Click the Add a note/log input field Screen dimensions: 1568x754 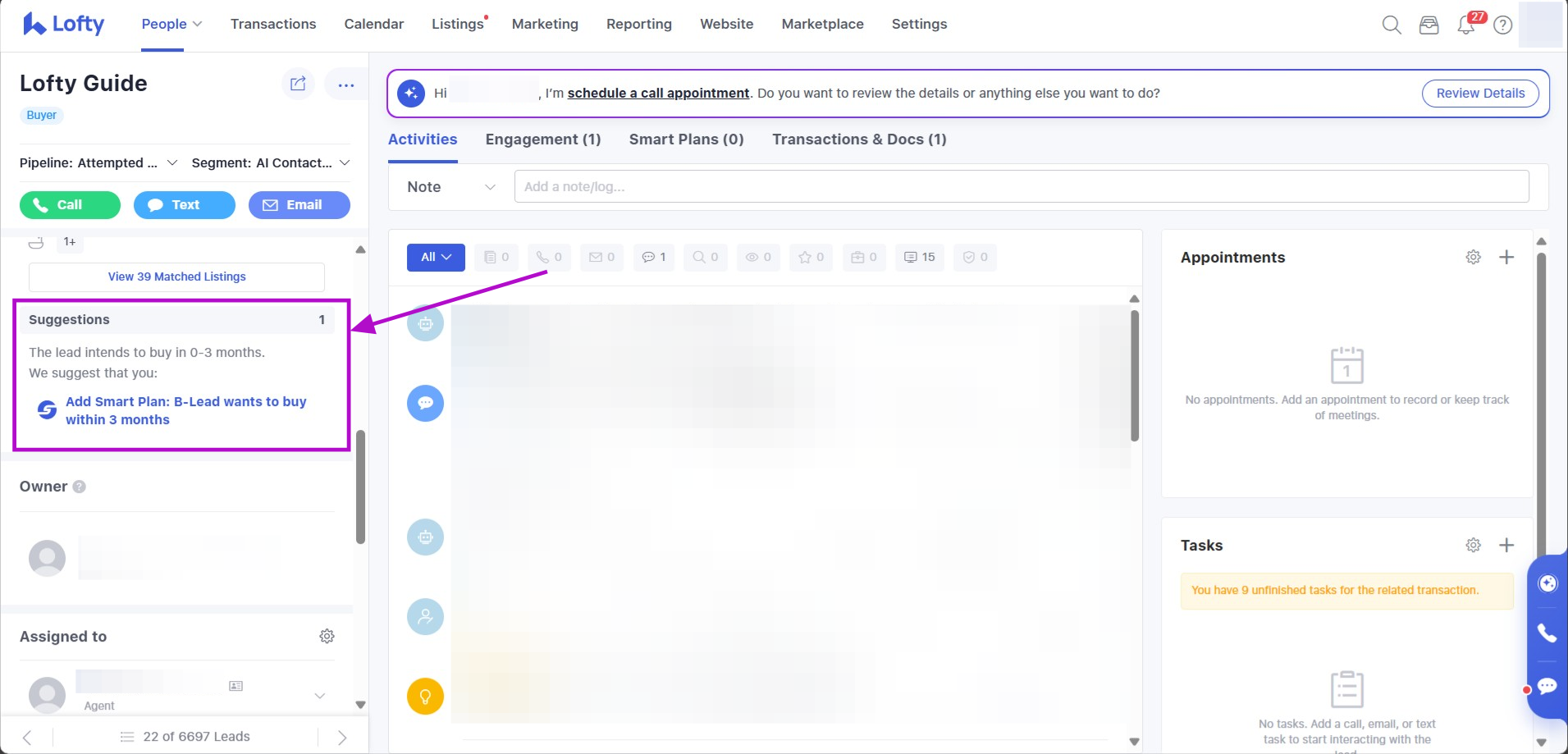coord(1021,187)
